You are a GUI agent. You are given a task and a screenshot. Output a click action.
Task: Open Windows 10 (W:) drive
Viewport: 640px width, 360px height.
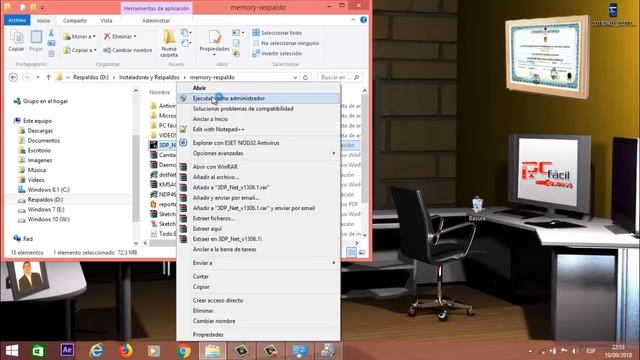click(x=44, y=219)
